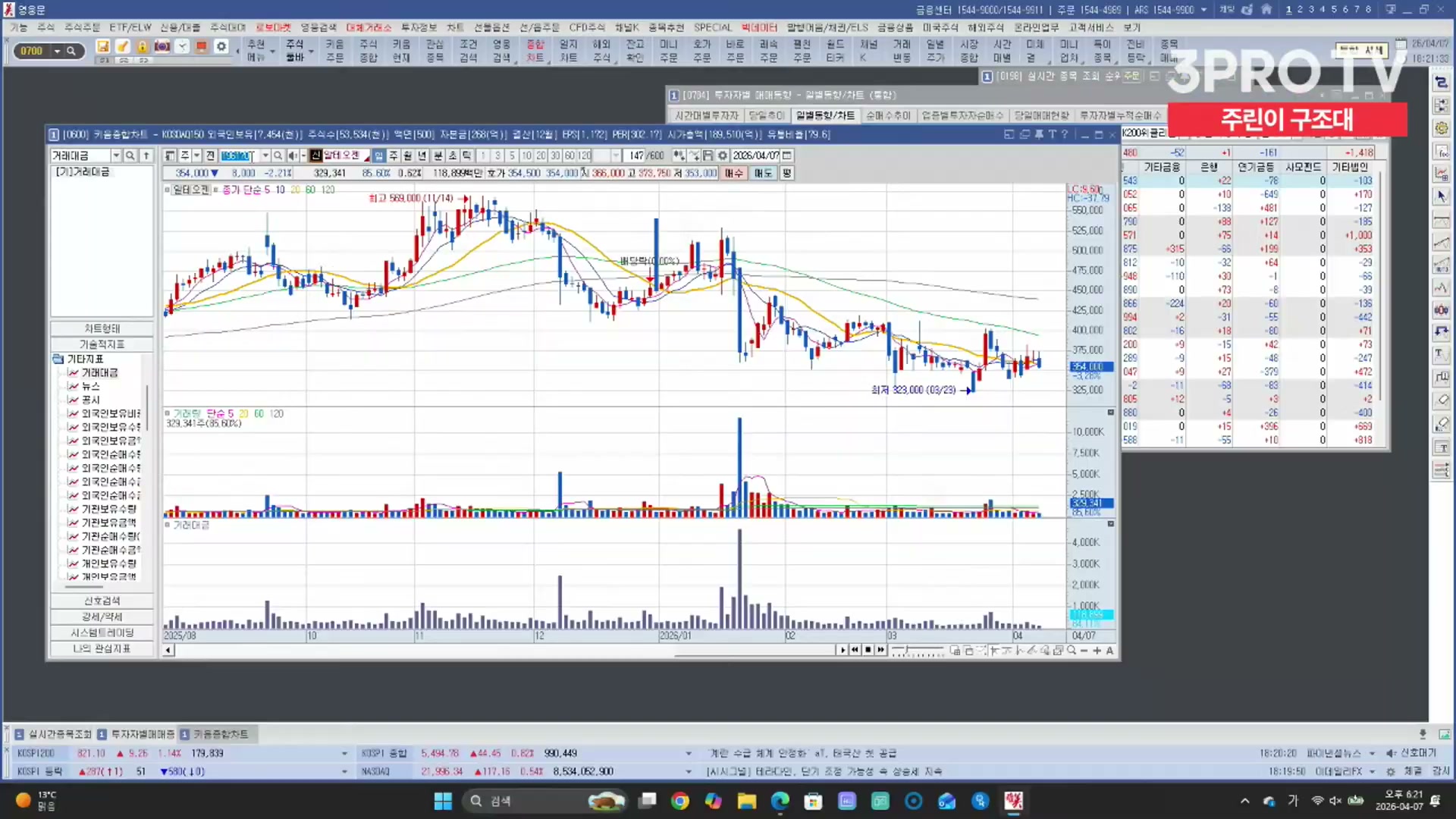The width and height of the screenshot is (1456, 819).
Task: Click the sound speaker icon in chart toolbar
Action: point(293,155)
